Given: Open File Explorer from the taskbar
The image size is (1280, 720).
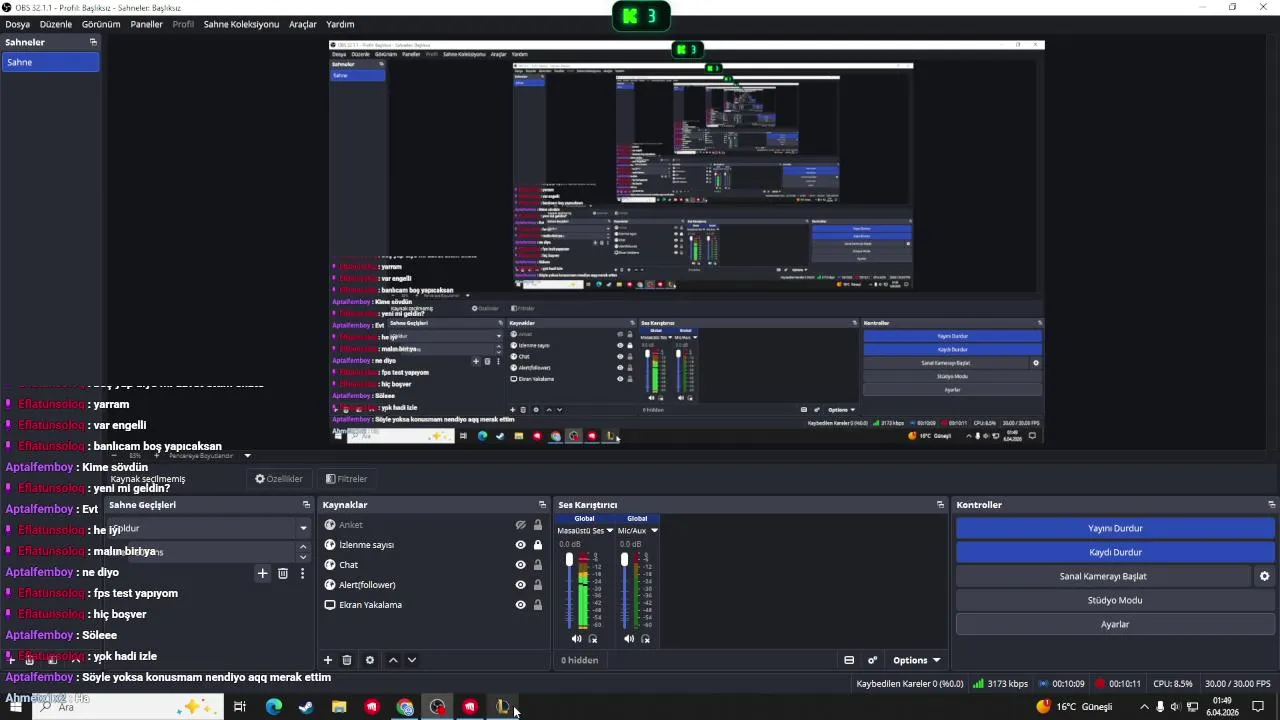Looking at the screenshot, I should coord(339,707).
